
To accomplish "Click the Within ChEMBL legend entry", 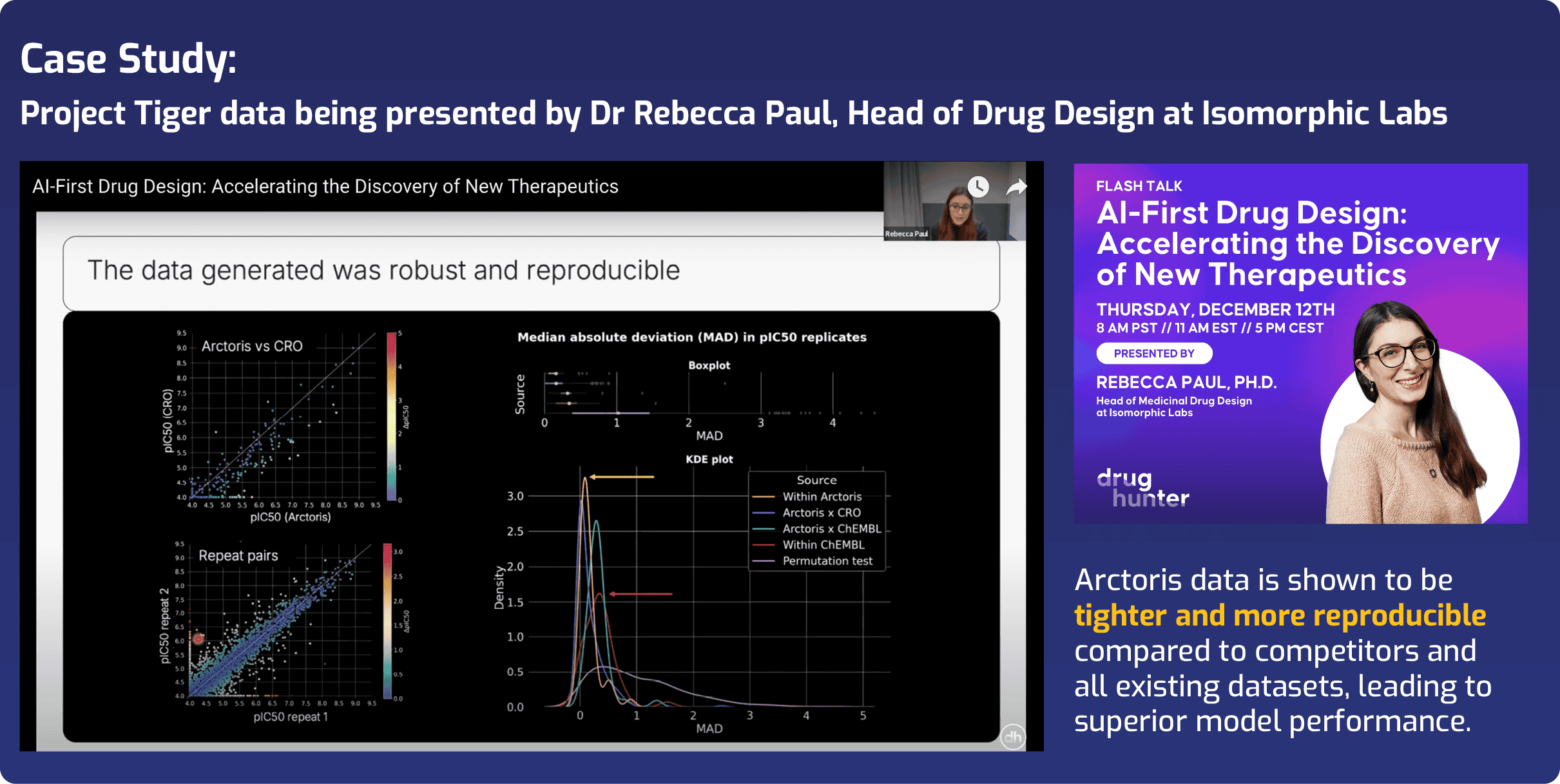I will click(x=823, y=545).
